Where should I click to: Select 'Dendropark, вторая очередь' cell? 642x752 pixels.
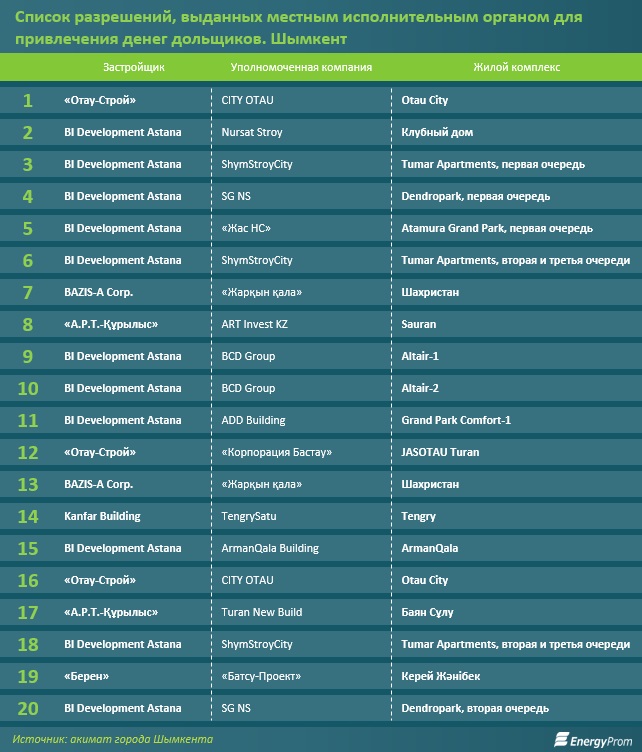(475, 708)
